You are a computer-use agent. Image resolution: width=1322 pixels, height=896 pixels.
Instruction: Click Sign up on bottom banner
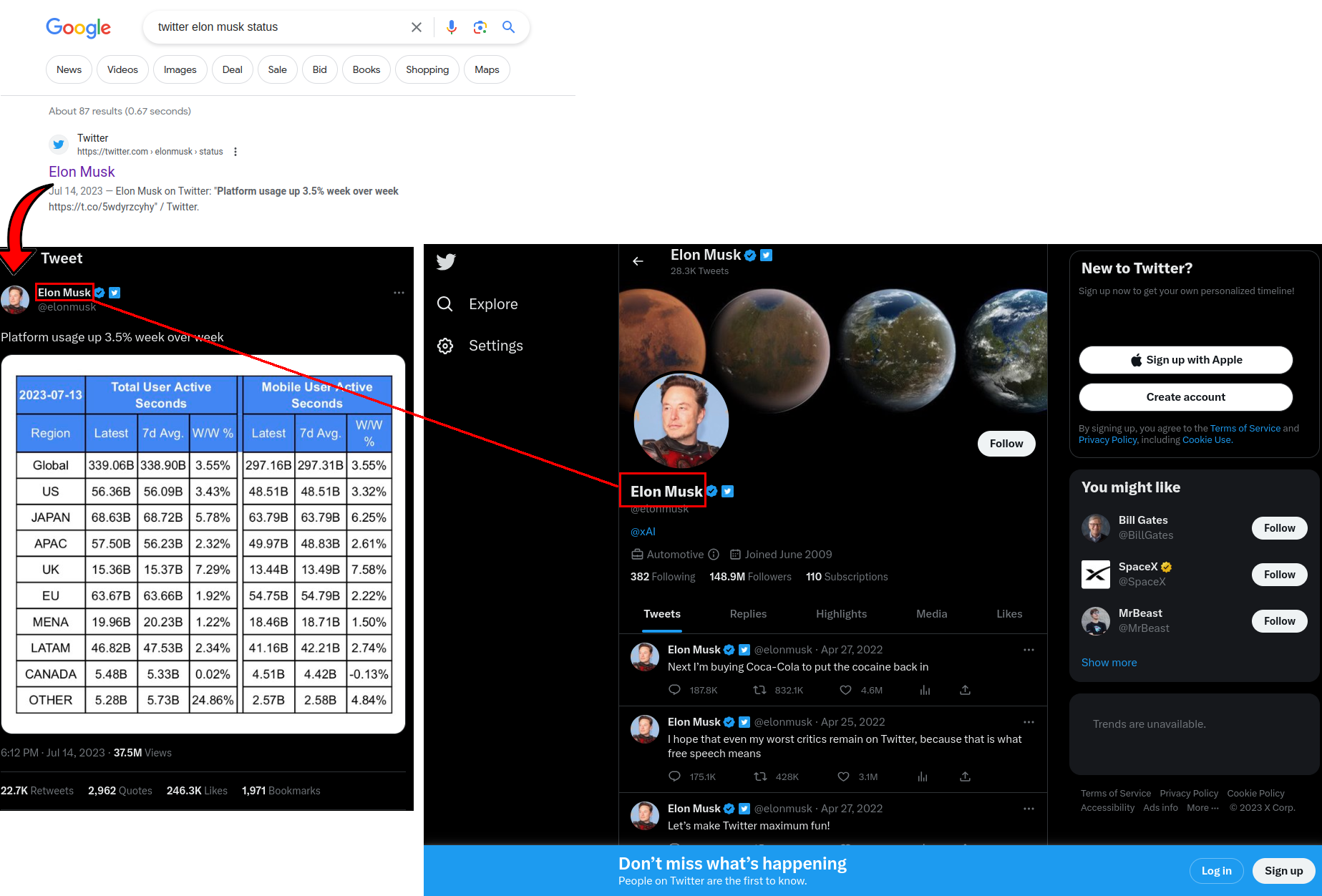[1283, 871]
